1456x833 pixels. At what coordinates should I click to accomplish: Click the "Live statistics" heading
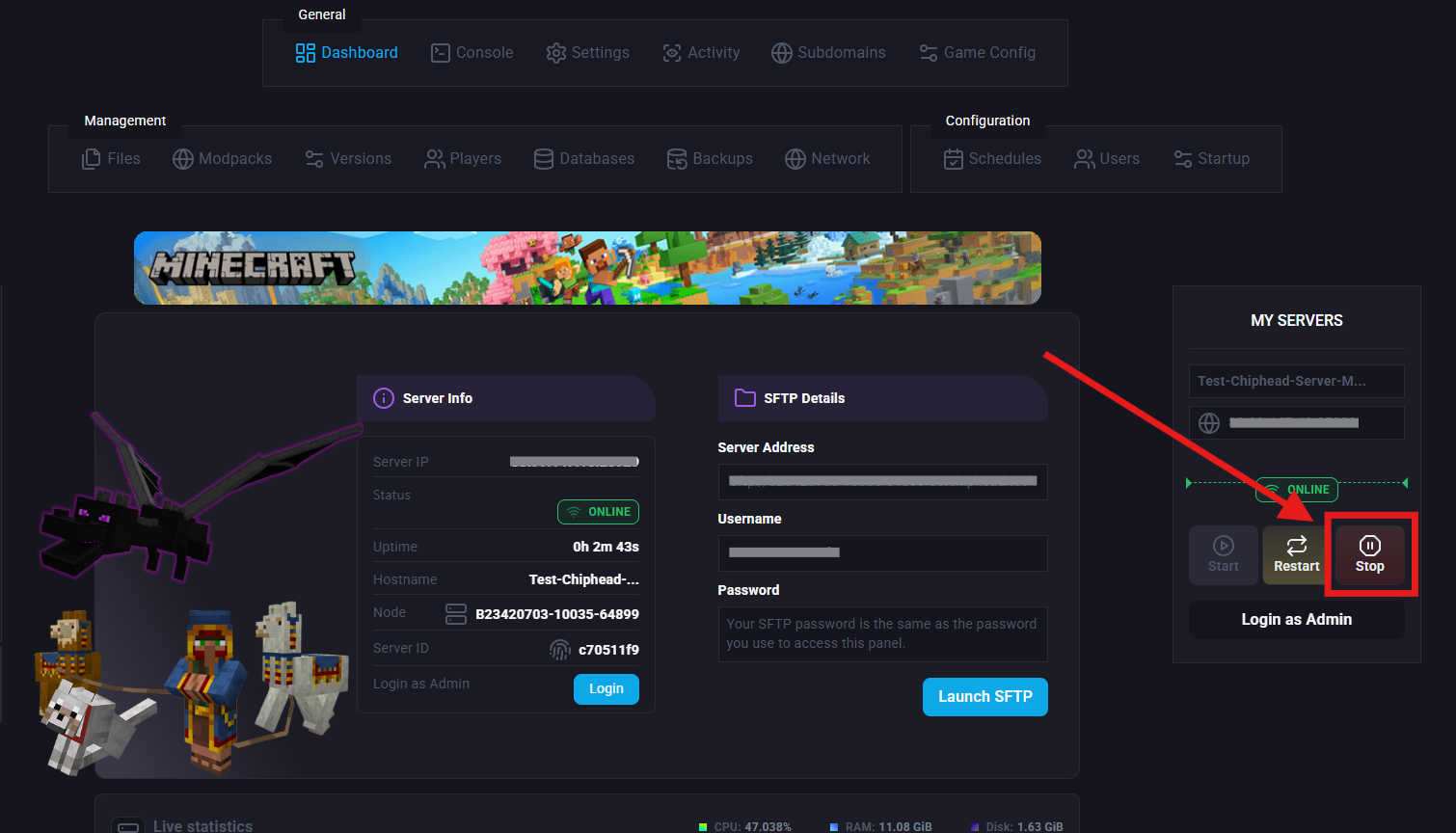(202, 826)
